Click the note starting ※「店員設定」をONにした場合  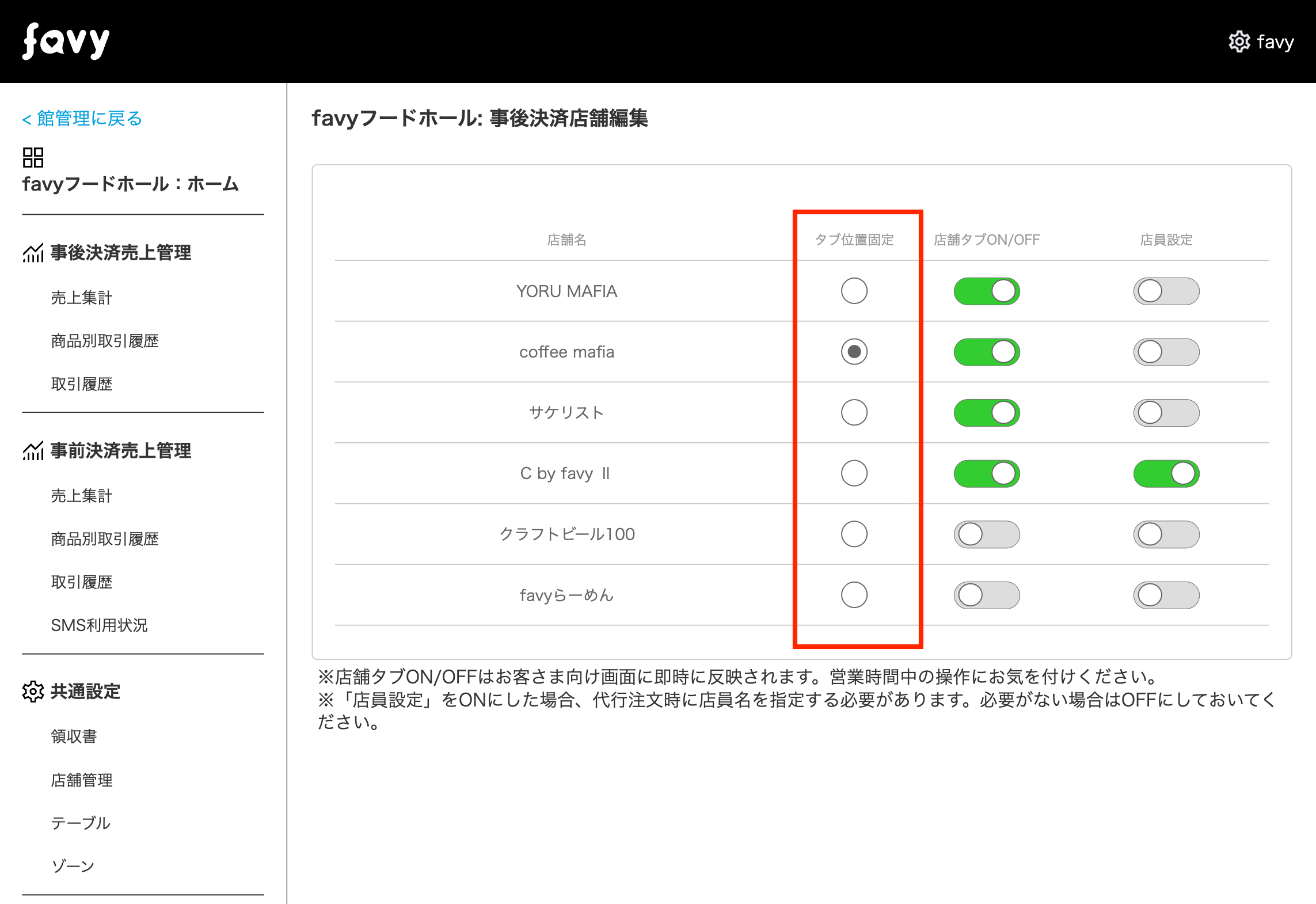point(797,711)
